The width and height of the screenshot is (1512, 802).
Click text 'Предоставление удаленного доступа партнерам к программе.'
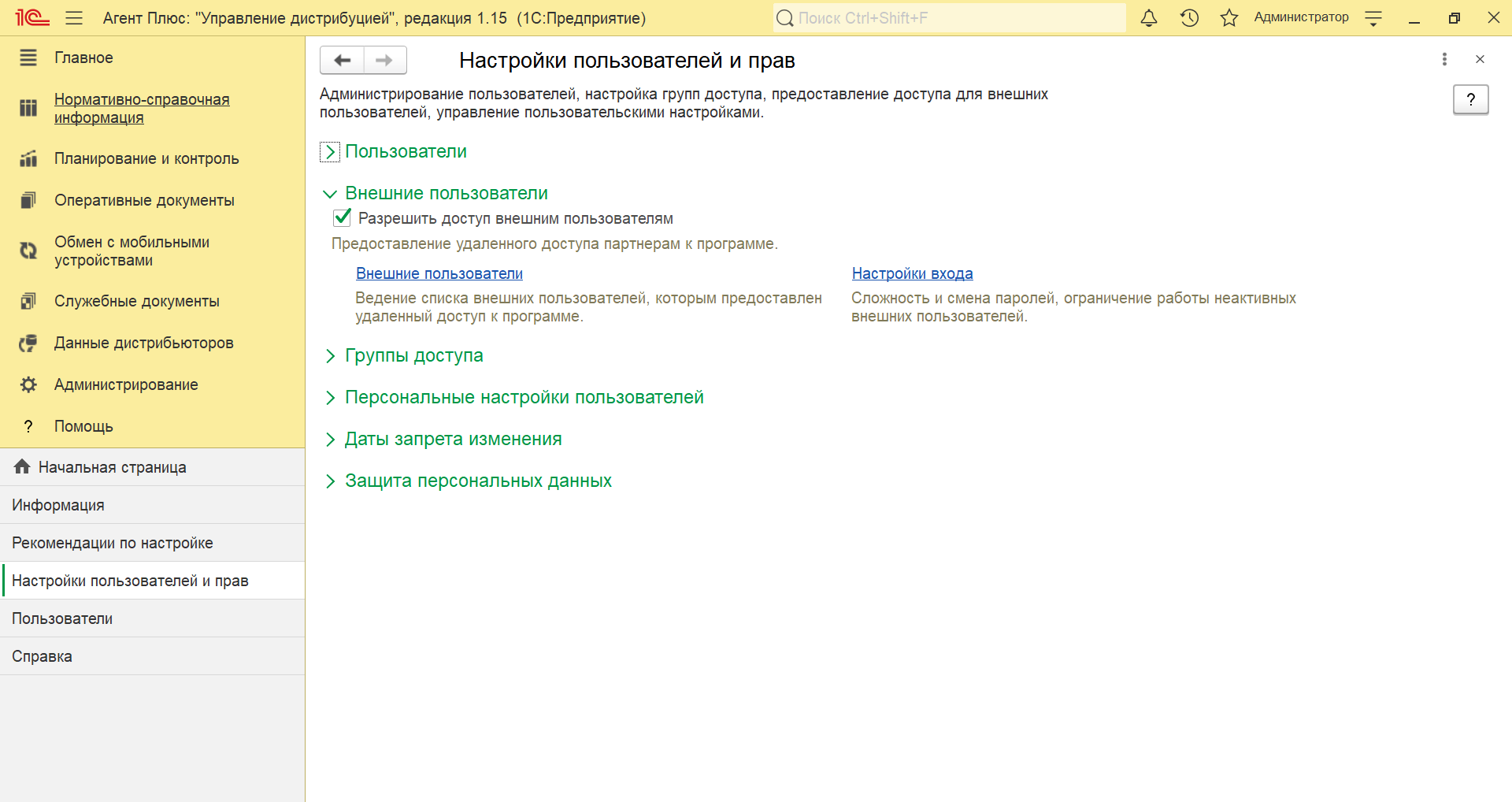554,243
